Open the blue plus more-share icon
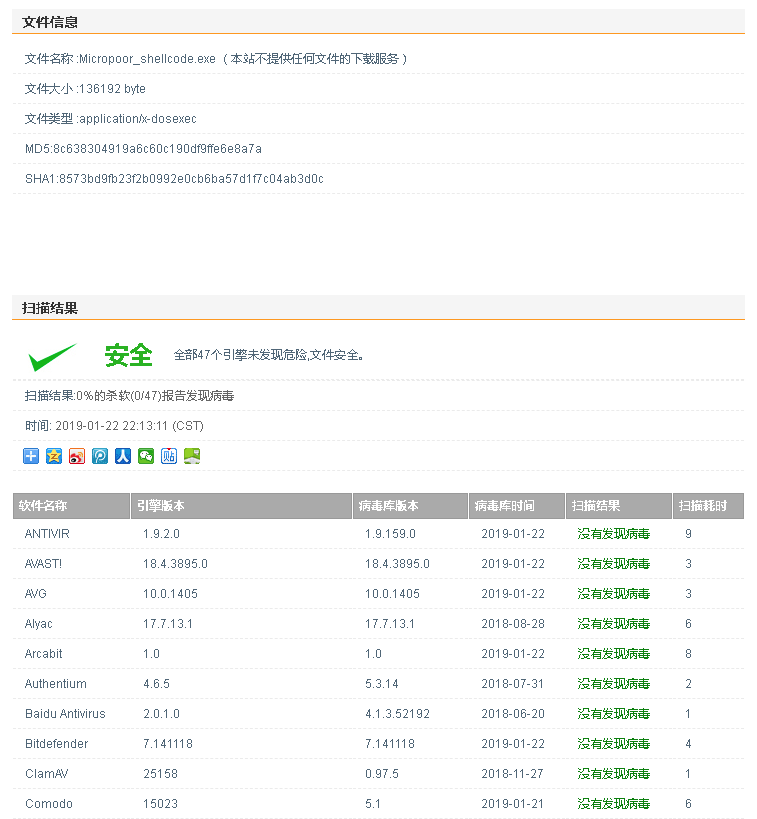 pyautogui.click(x=31, y=456)
